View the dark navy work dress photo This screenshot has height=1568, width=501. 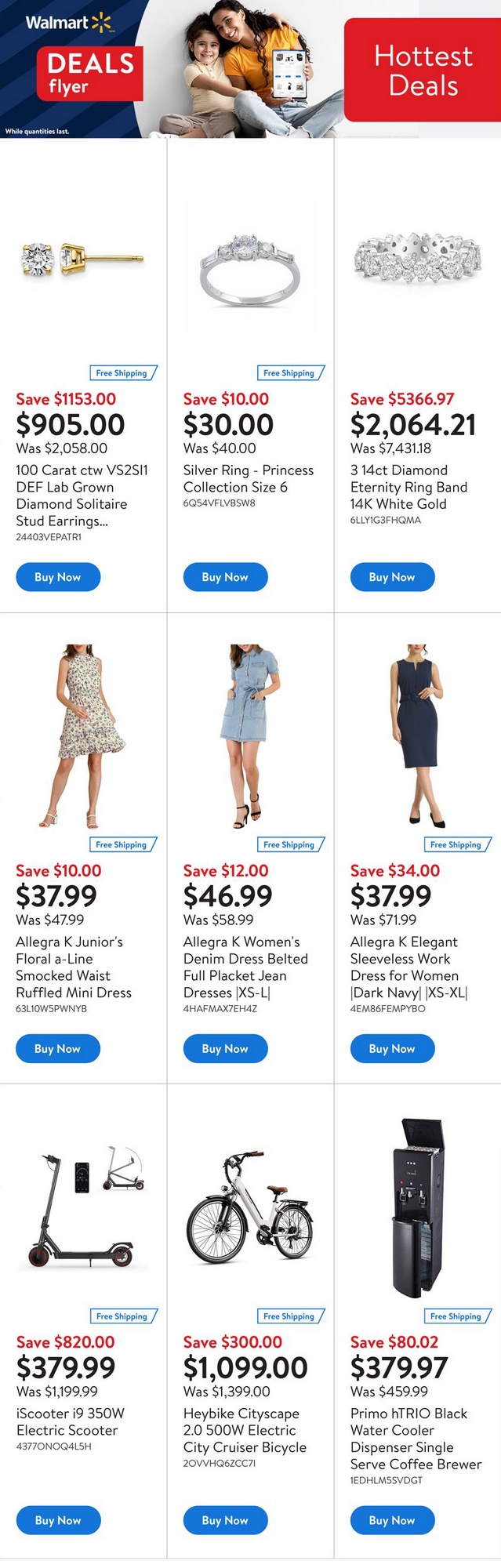[417, 735]
